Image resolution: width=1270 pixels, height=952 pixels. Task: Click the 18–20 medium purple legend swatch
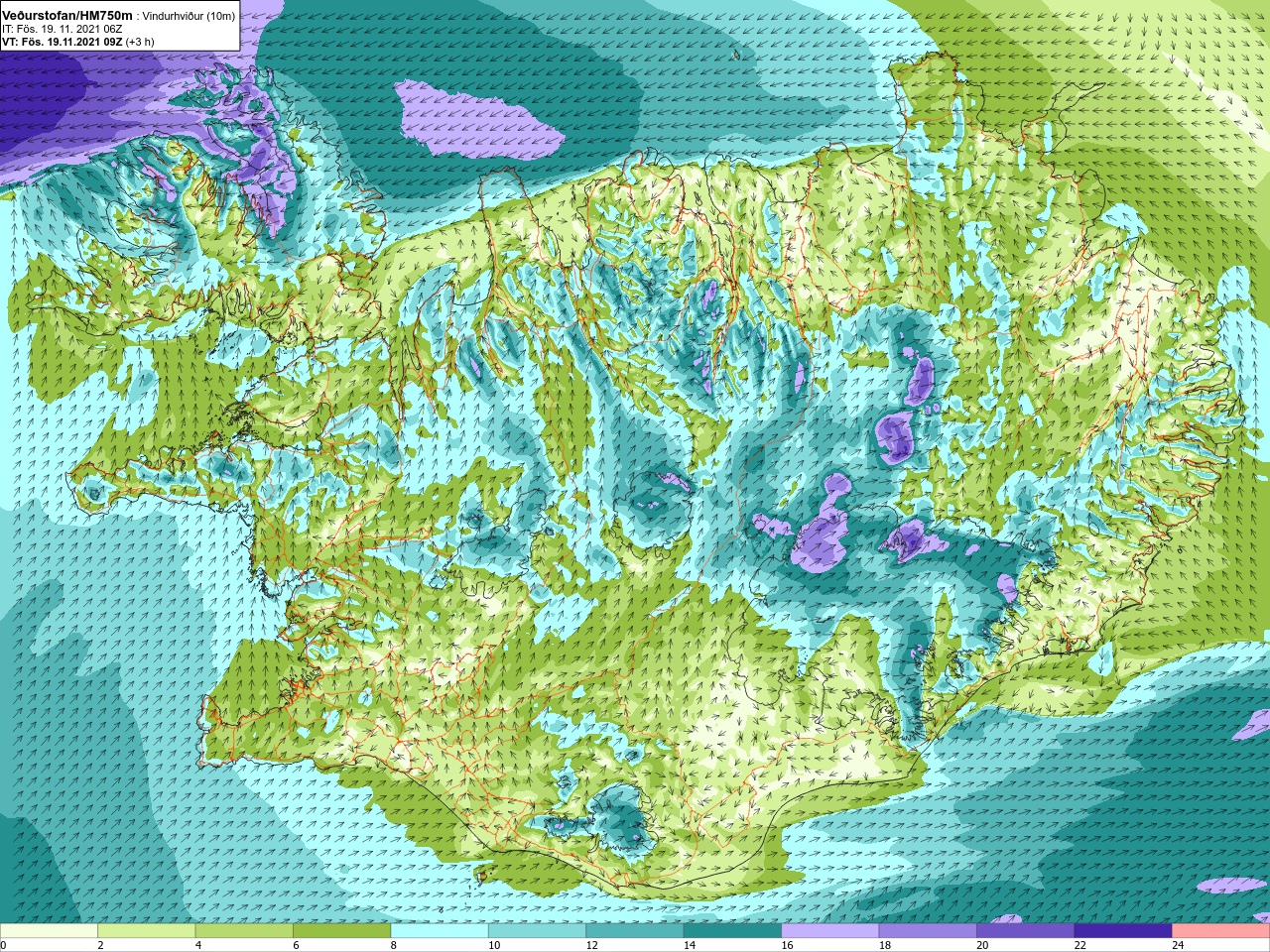click(928, 931)
